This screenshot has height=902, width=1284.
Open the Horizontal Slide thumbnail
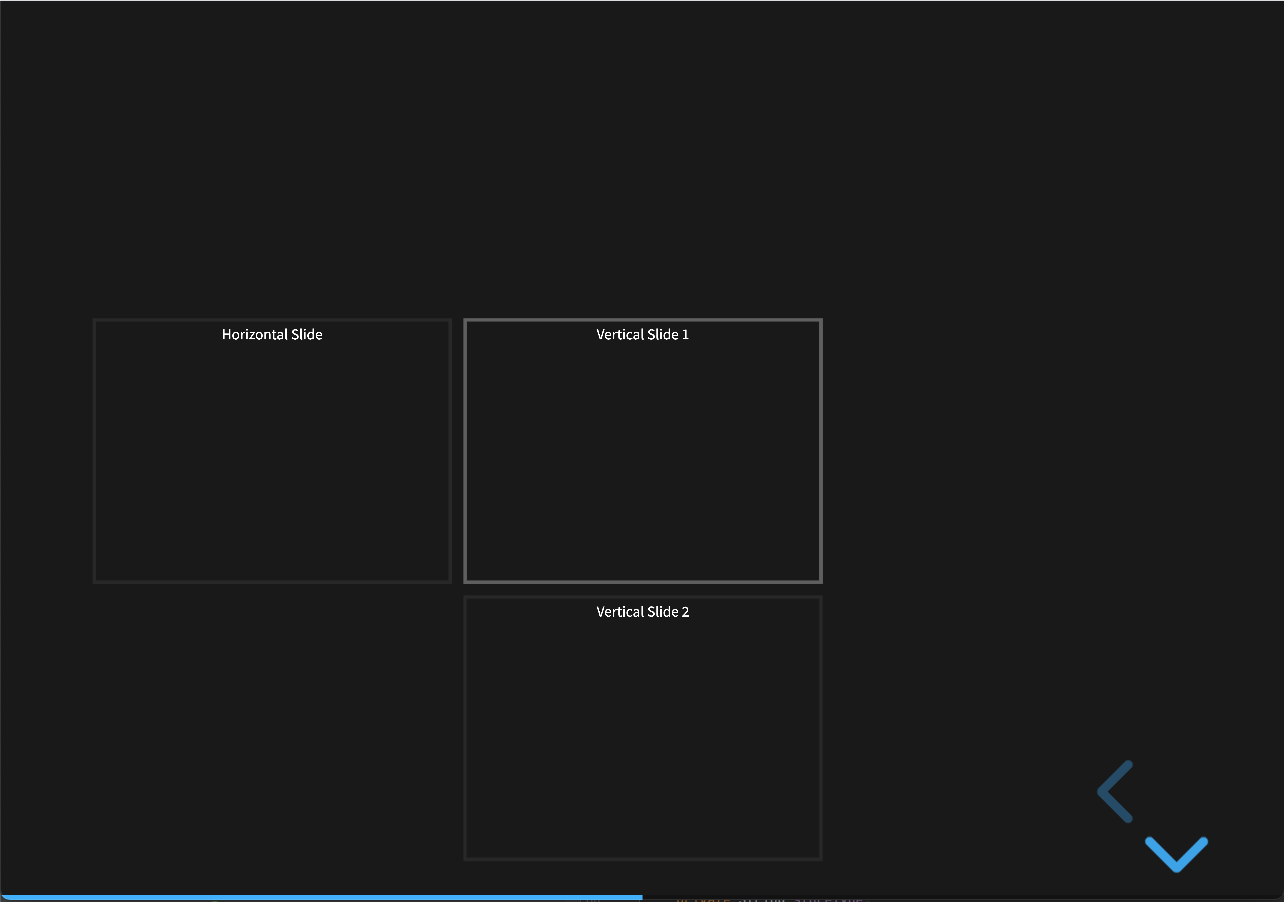coord(272,451)
